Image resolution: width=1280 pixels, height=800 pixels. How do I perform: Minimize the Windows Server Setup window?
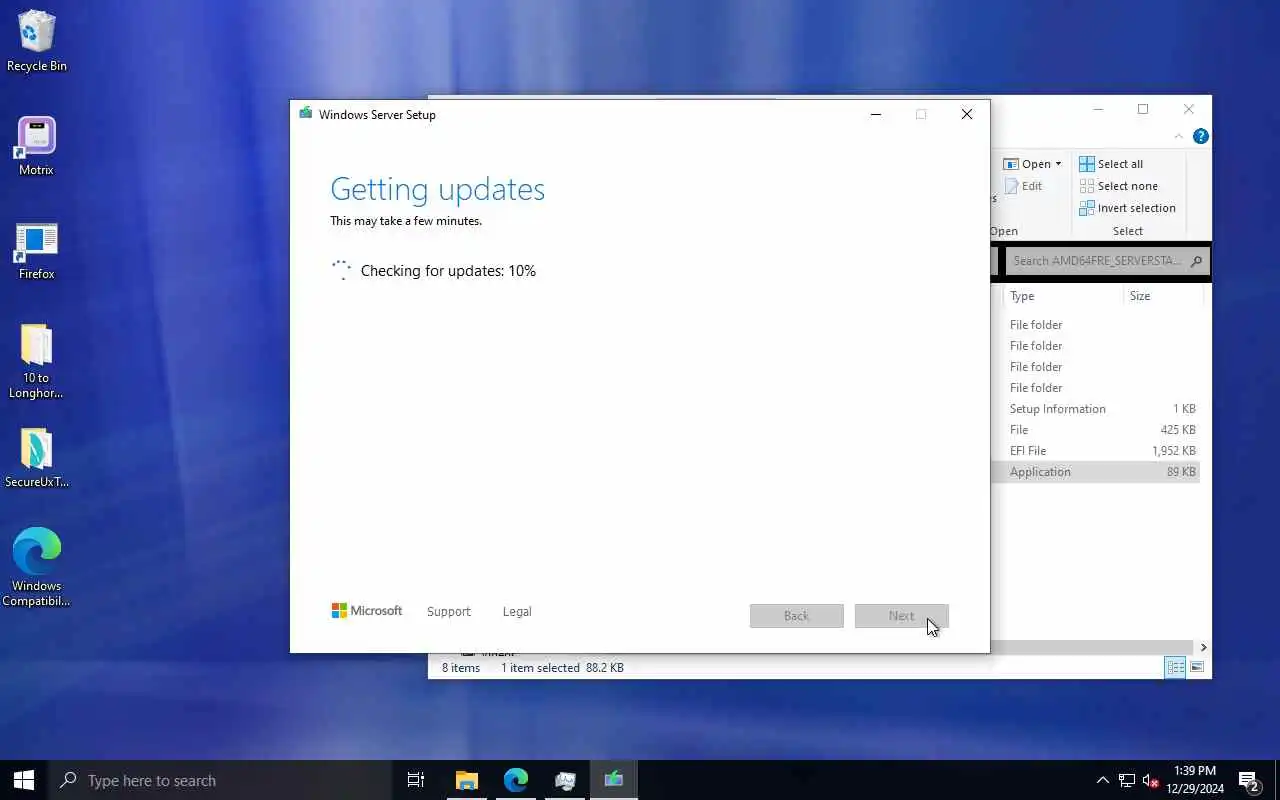876,114
